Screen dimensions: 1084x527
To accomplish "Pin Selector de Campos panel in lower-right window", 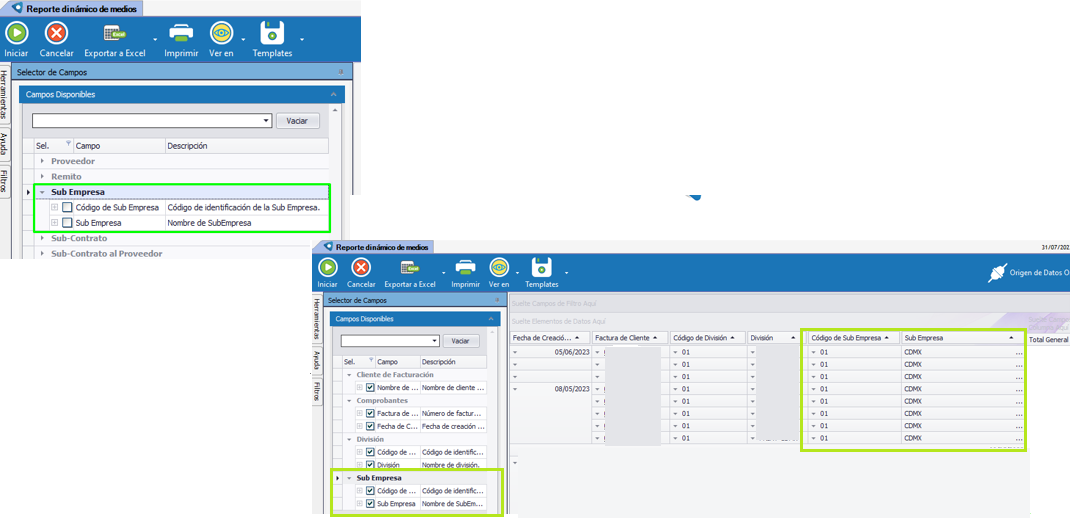I will [x=497, y=301].
